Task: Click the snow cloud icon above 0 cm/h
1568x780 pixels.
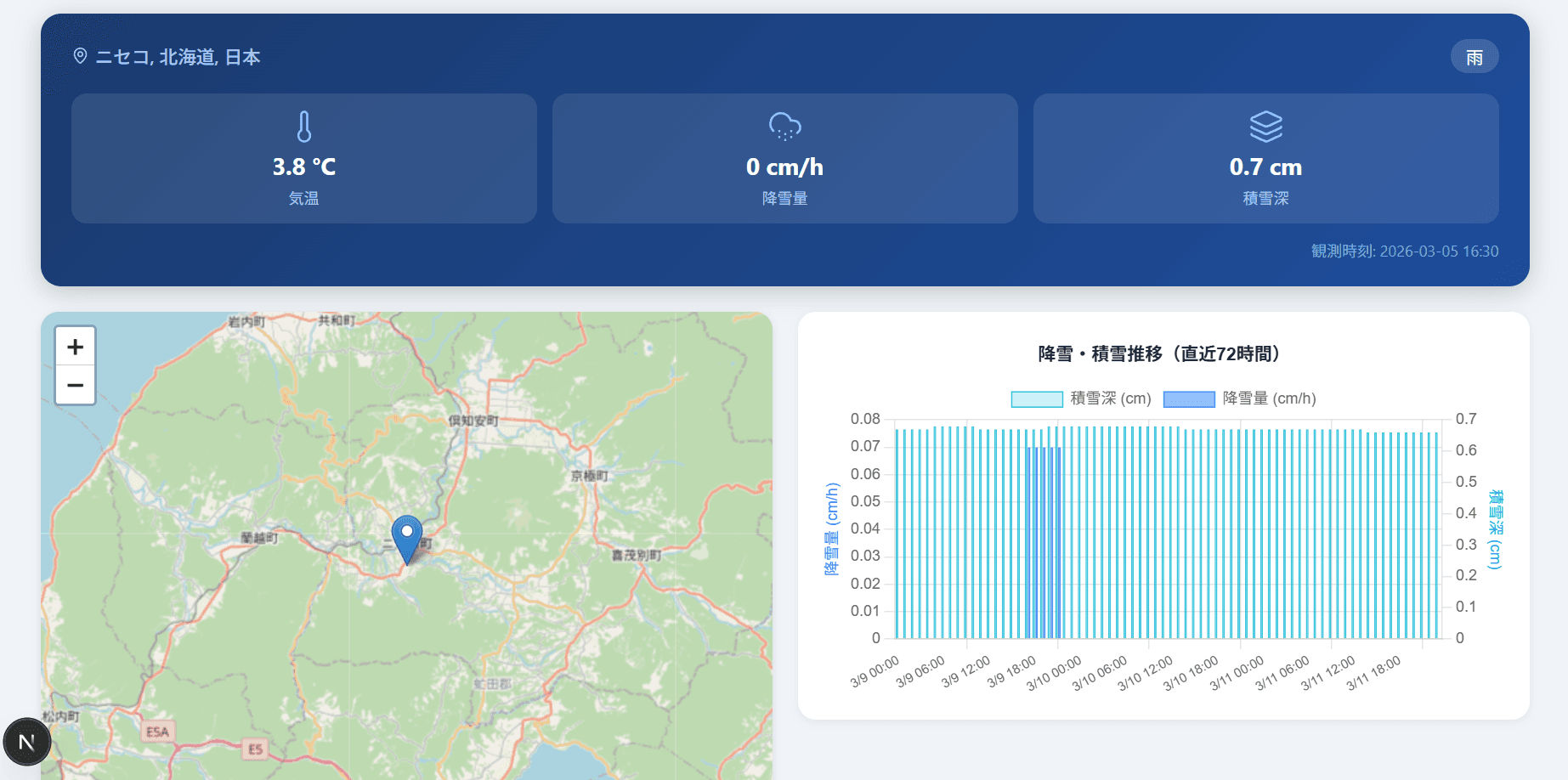Action: (784, 127)
